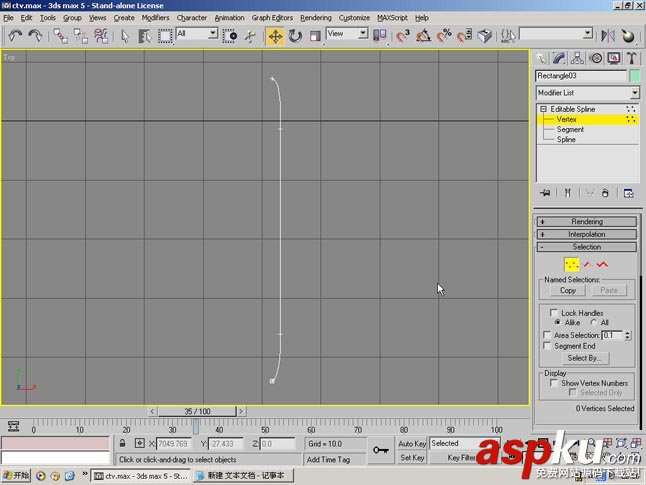Enable the Segment End checkbox

point(547,346)
